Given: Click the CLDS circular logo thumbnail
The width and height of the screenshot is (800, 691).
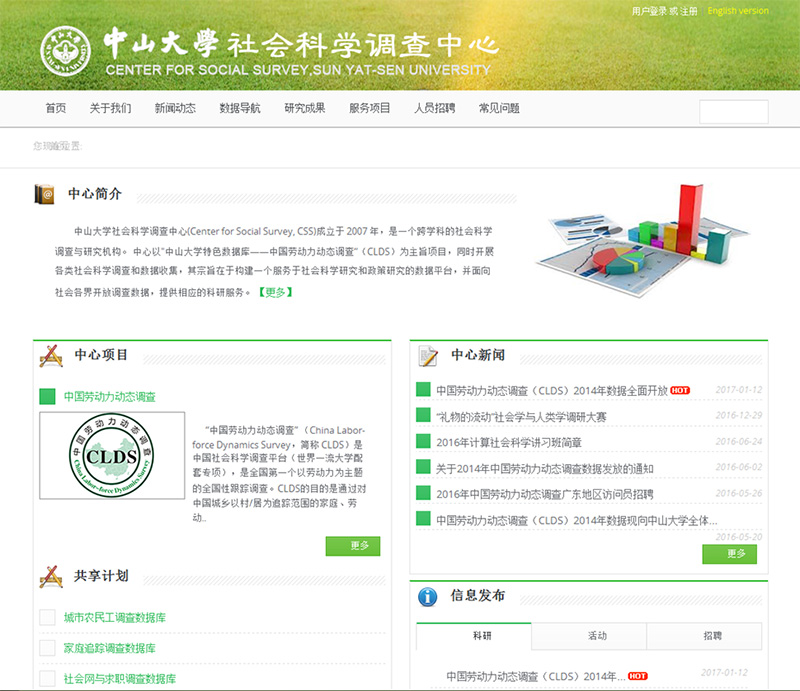Looking at the screenshot, I should [112, 455].
